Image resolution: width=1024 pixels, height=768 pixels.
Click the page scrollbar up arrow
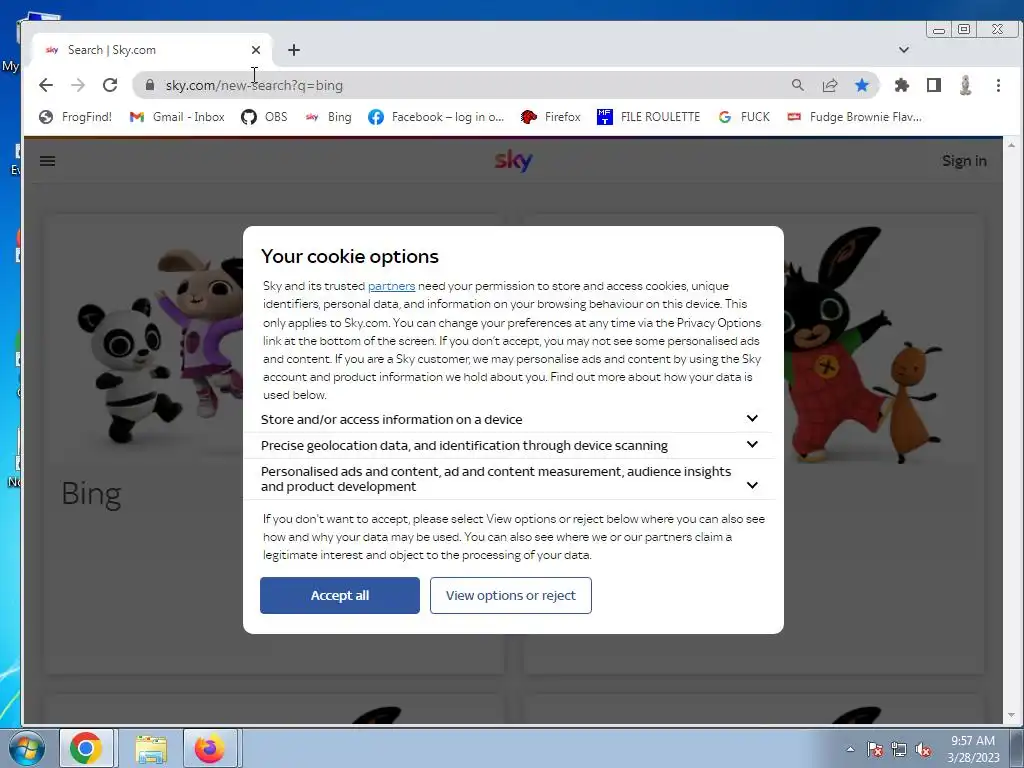[1012, 145]
